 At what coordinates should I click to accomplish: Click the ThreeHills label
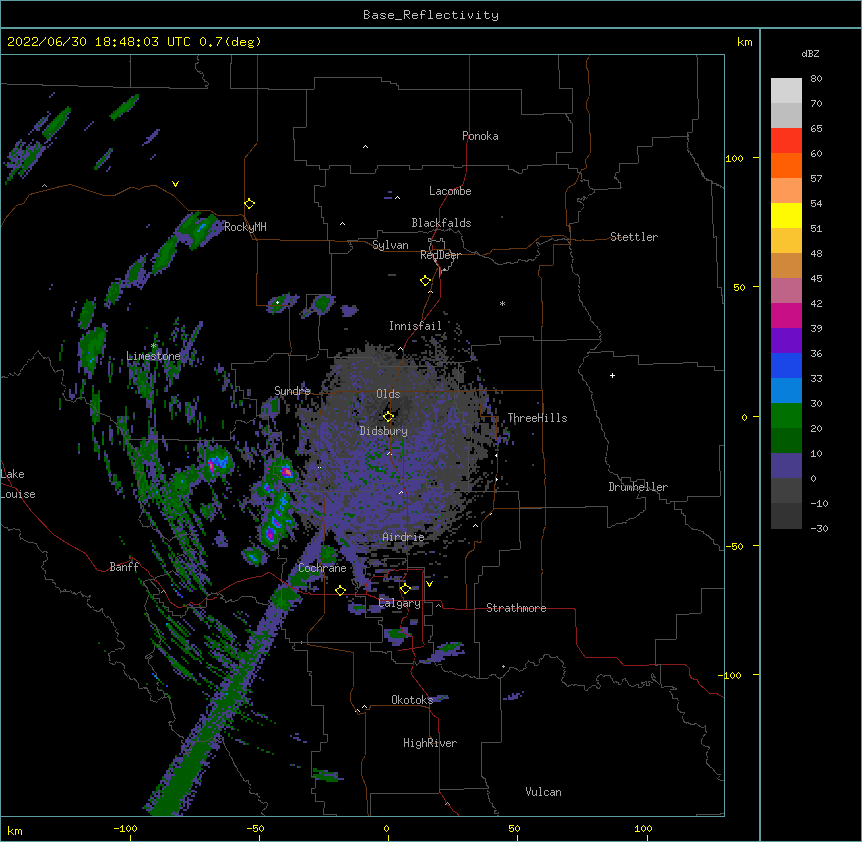(537, 418)
